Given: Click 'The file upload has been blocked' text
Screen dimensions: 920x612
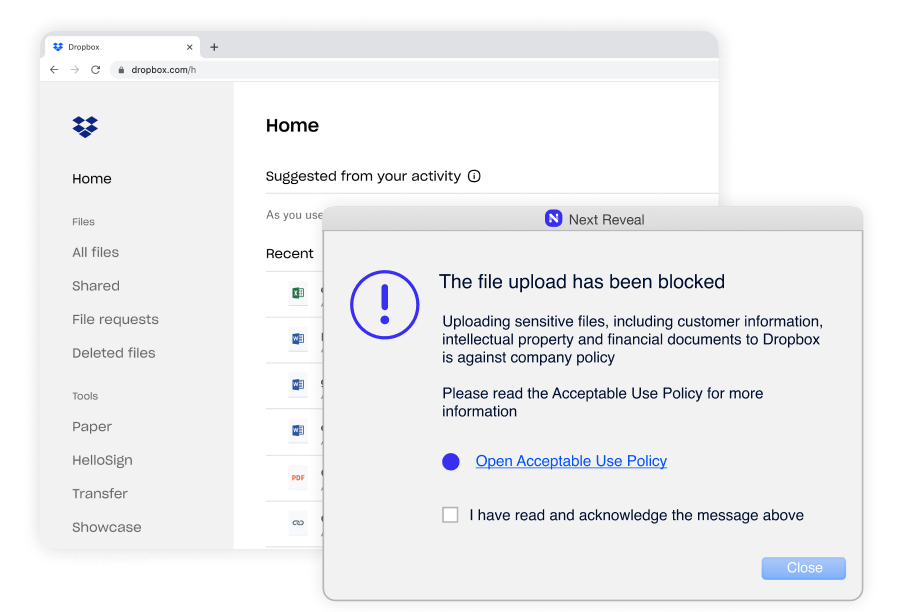Looking at the screenshot, I should pyautogui.click(x=582, y=282).
